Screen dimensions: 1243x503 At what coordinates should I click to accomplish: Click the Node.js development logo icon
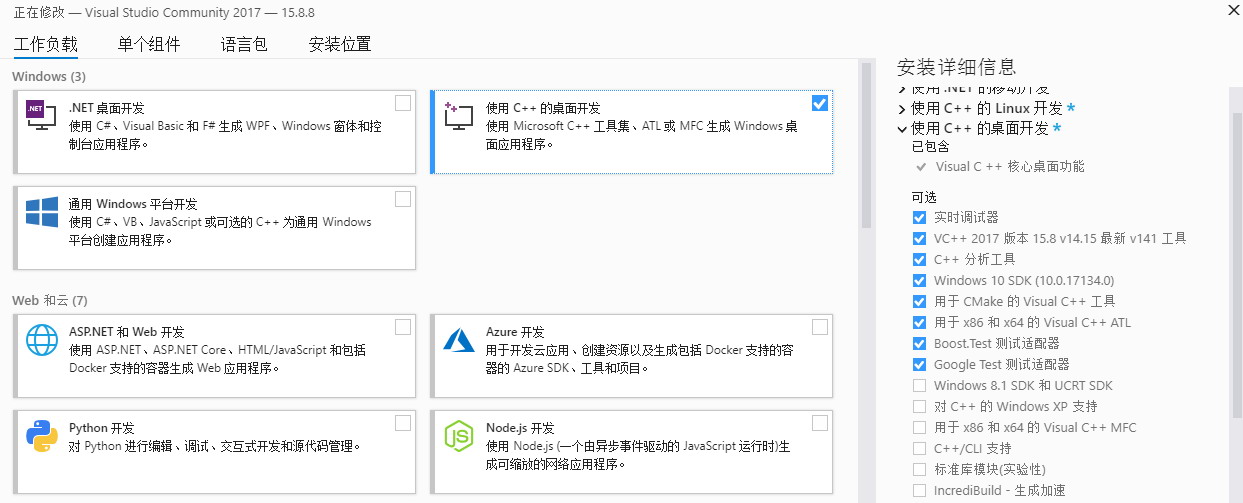tap(458, 437)
